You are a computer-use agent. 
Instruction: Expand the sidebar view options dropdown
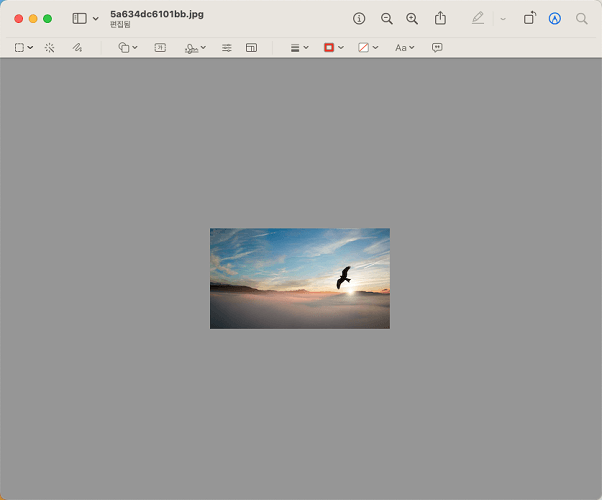pyautogui.click(x=96, y=19)
